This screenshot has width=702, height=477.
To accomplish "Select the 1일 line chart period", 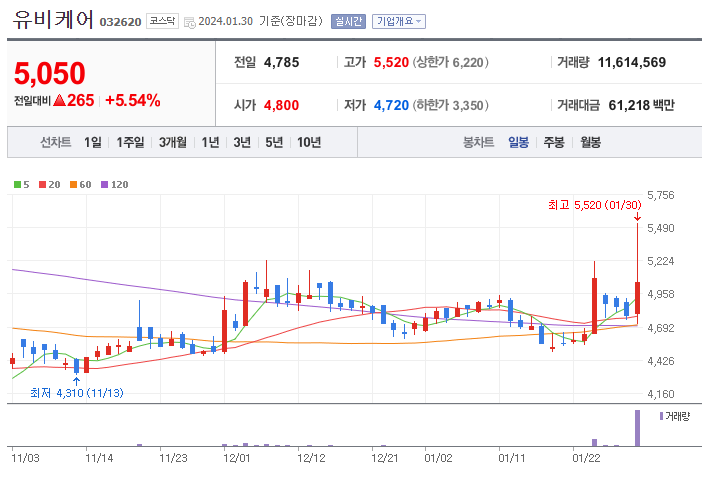I will click(93, 142).
